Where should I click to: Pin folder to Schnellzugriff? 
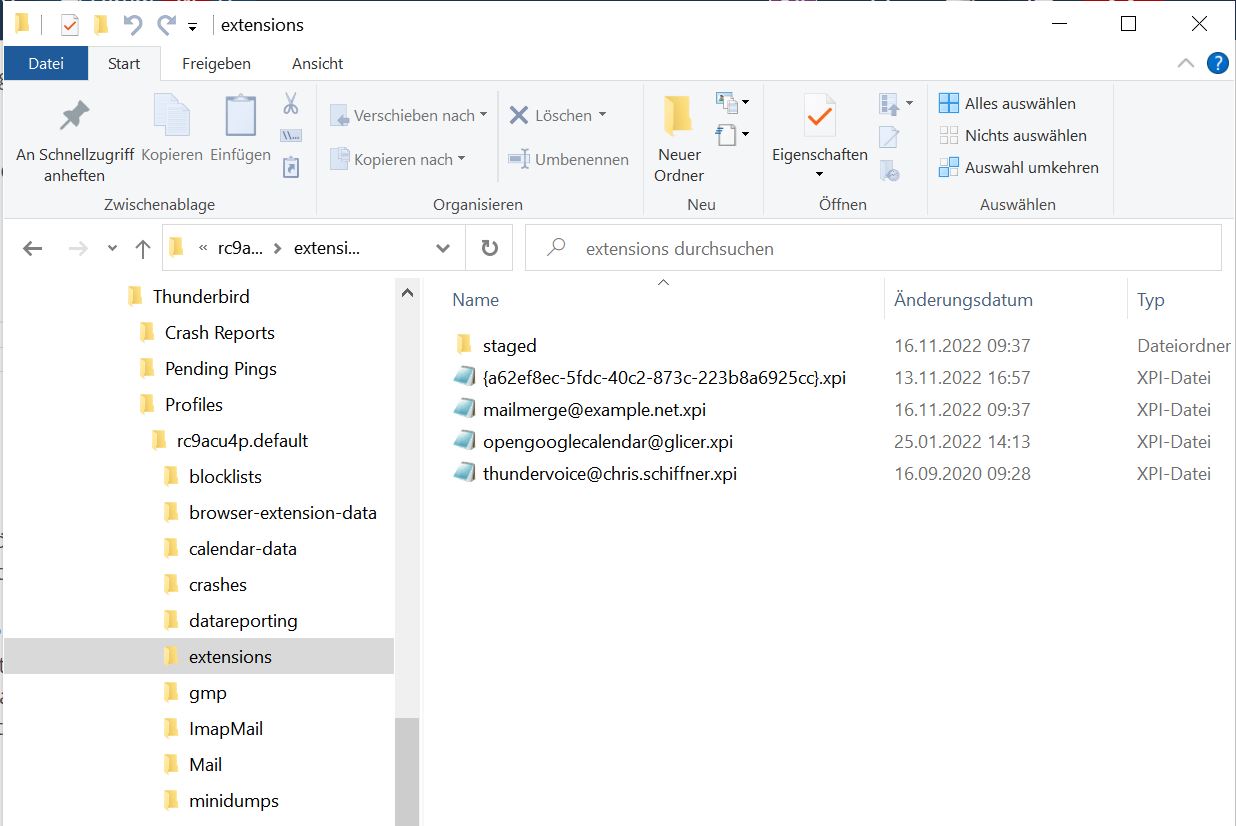(x=74, y=140)
